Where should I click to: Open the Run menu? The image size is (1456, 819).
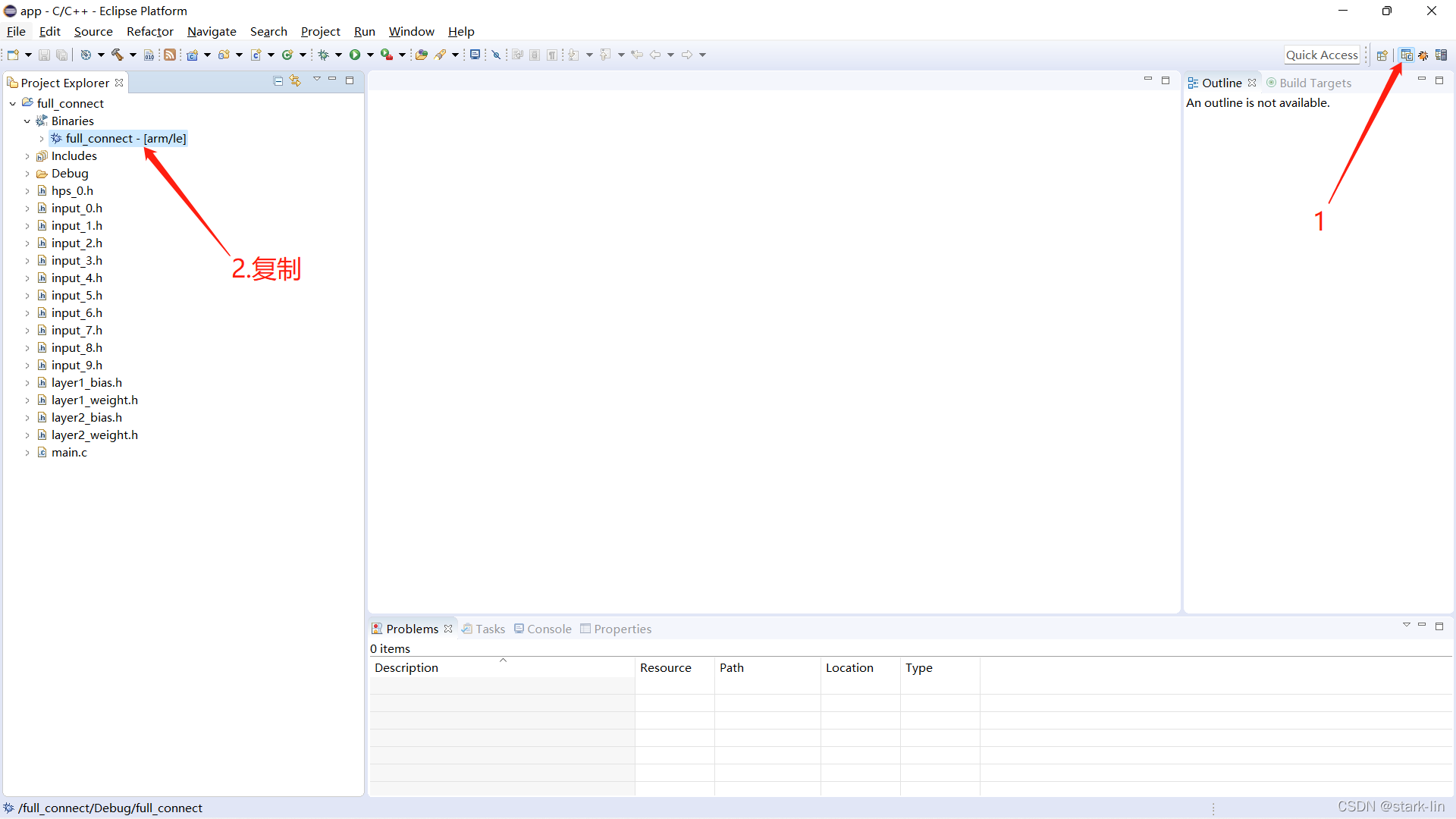coord(364,31)
